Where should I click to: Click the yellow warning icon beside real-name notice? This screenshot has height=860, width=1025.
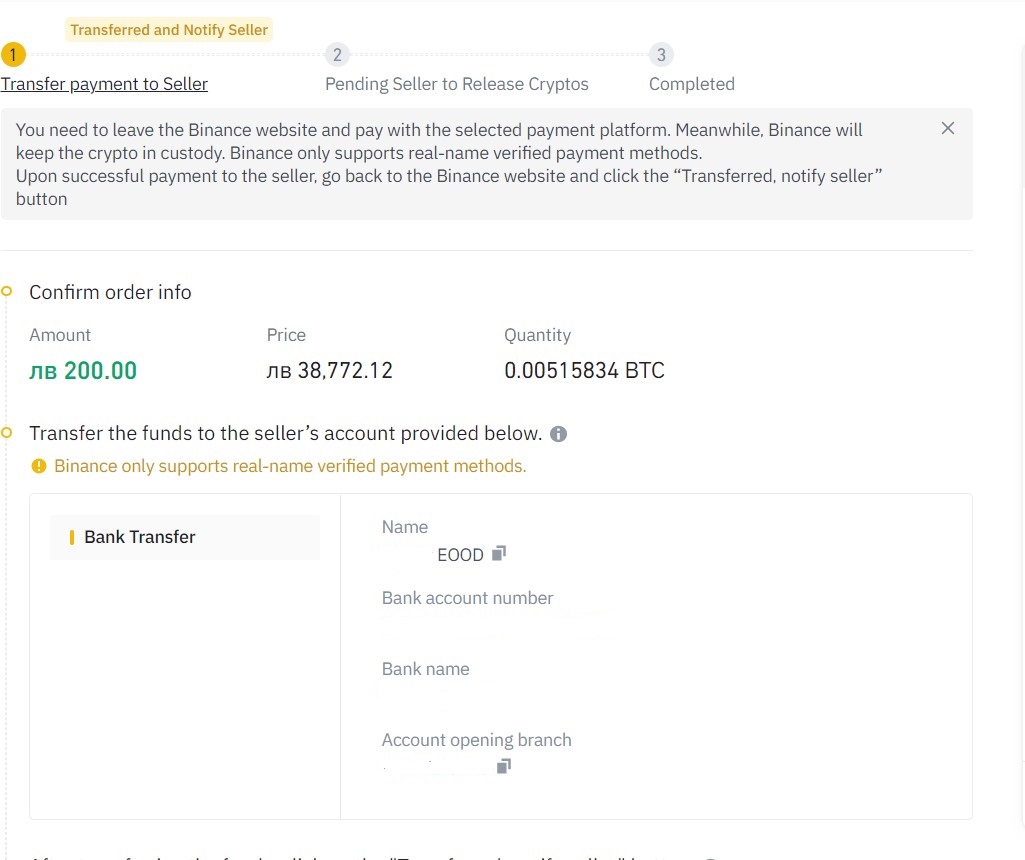click(39, 466)
